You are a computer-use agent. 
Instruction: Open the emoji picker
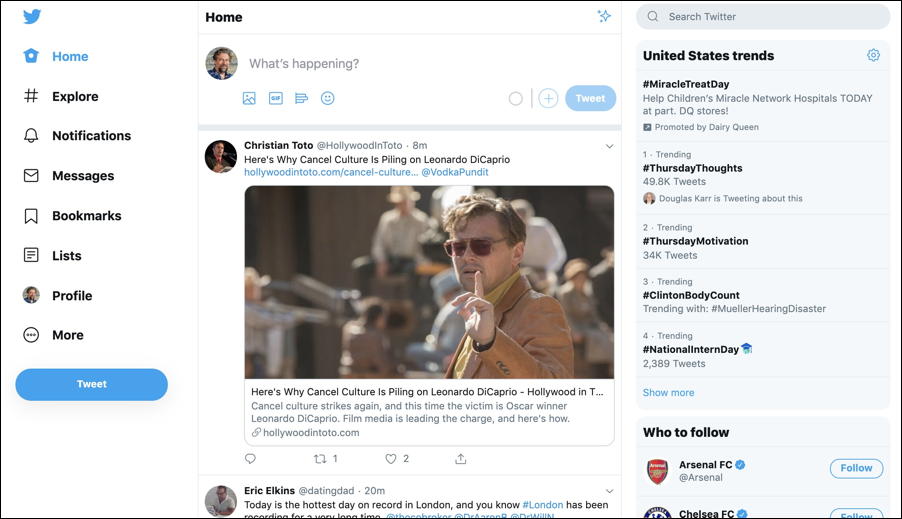pos(327,98)
